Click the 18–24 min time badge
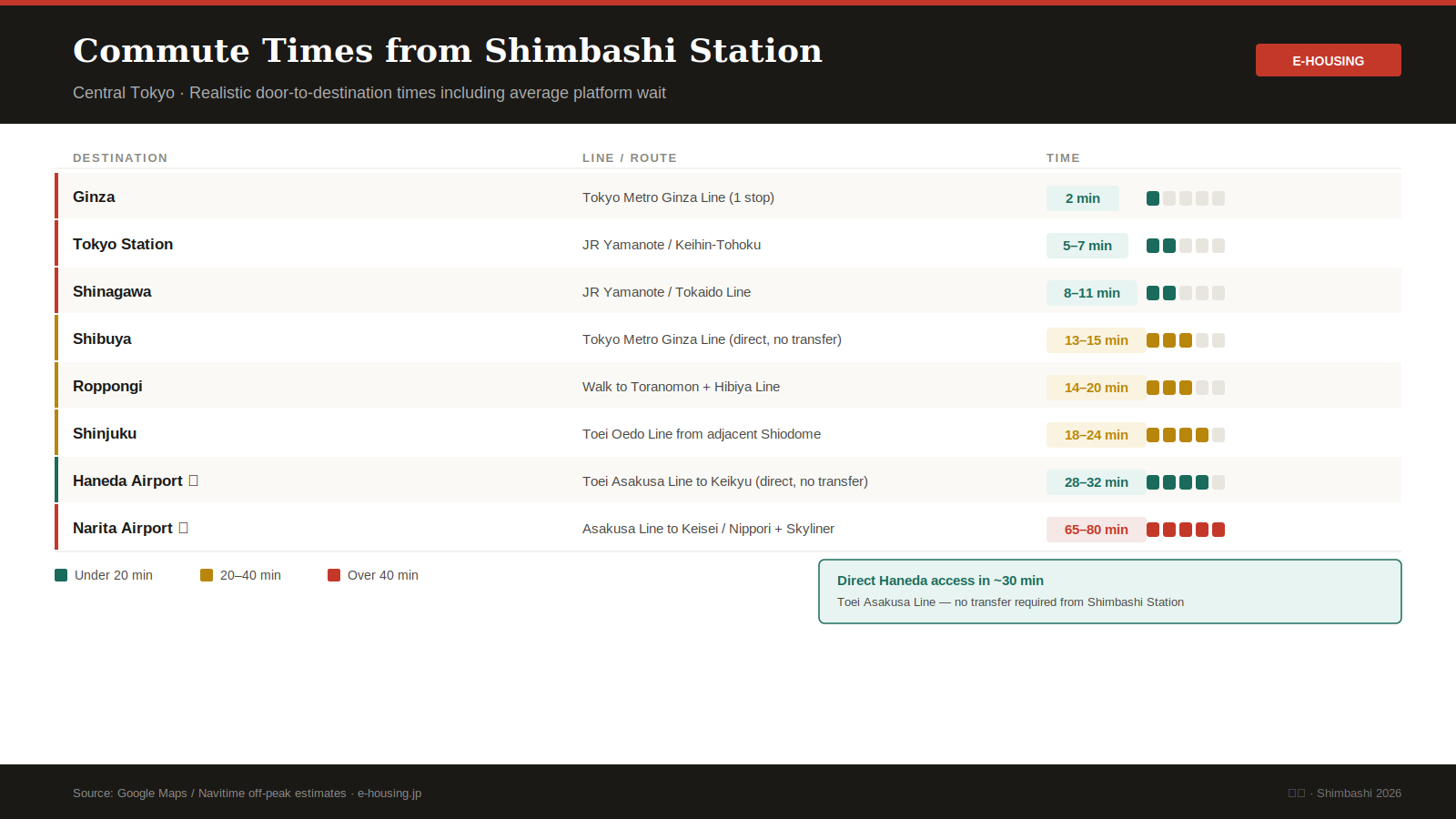This screenshot has width=1456, height=819. tap(1097, 435)
